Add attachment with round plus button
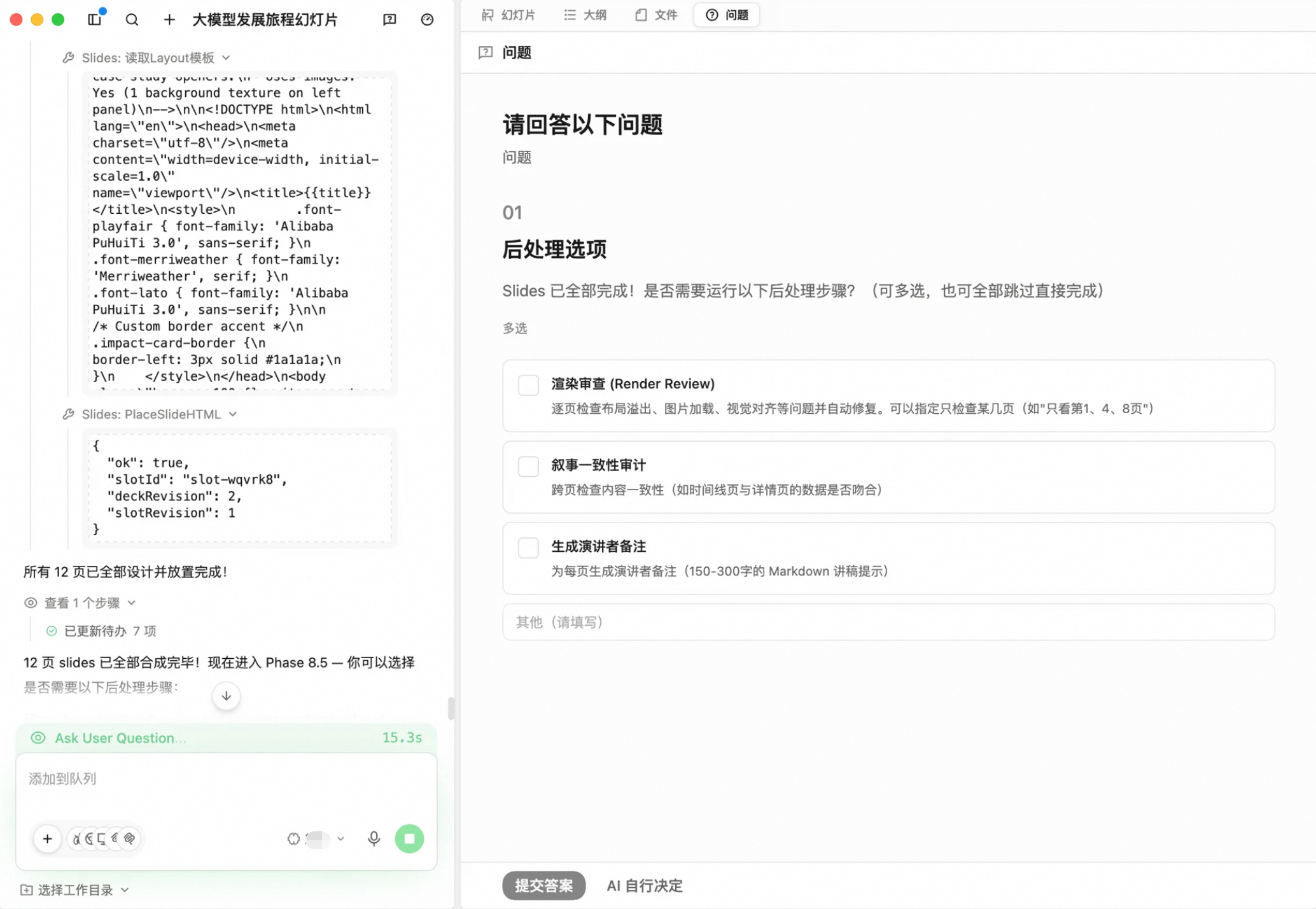Viewport: 1316px width, 909px height. [x=47, y=838]
